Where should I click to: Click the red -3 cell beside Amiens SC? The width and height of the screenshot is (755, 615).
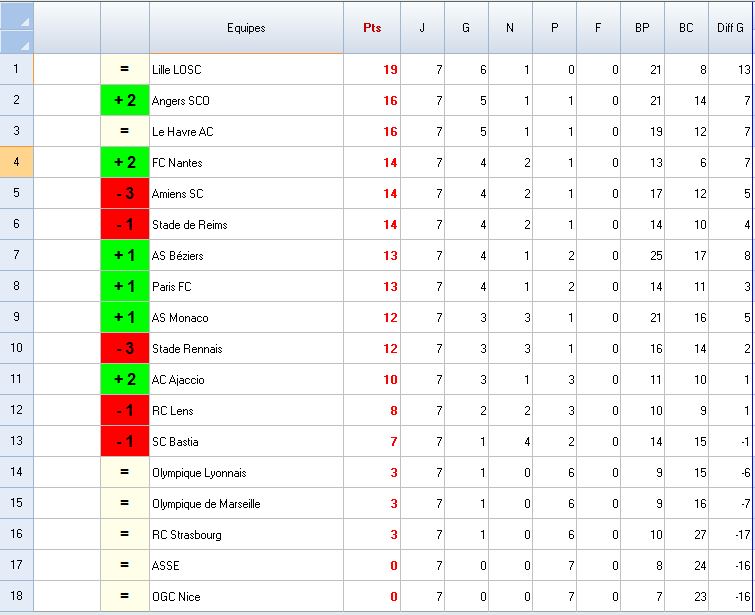click(x=125, y=194)
